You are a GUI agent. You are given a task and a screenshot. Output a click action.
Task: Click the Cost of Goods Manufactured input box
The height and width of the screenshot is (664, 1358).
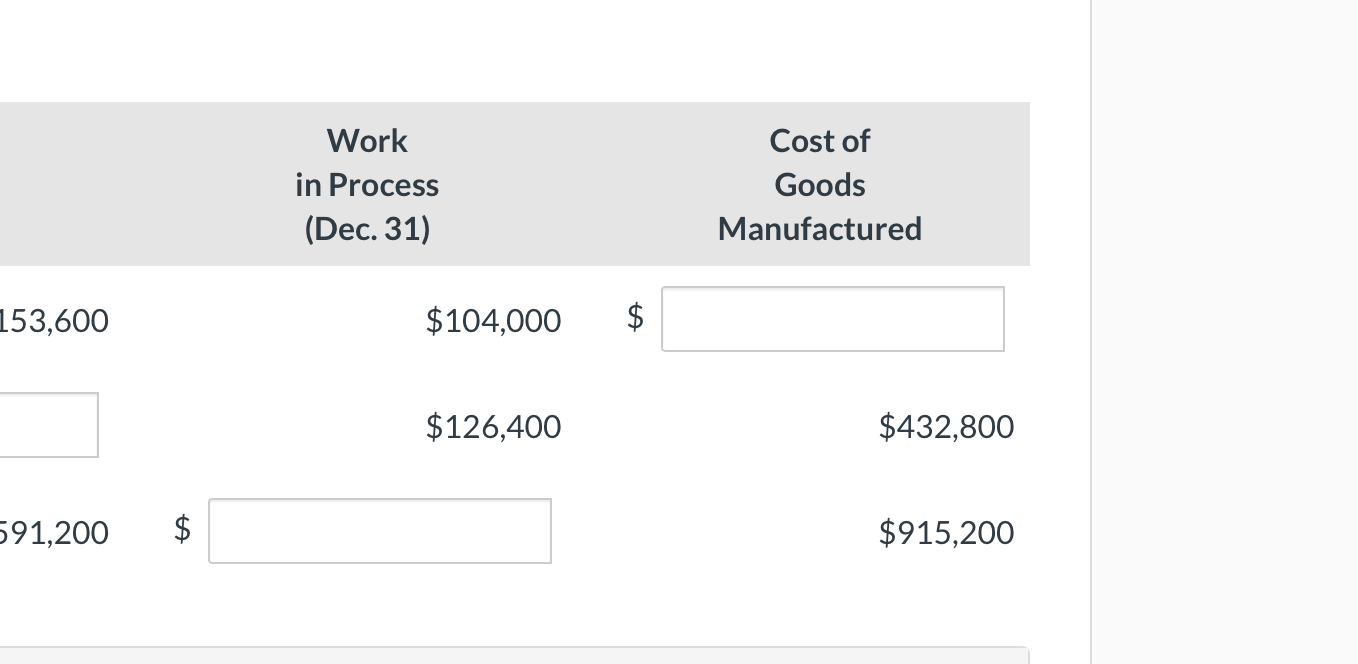832,319
